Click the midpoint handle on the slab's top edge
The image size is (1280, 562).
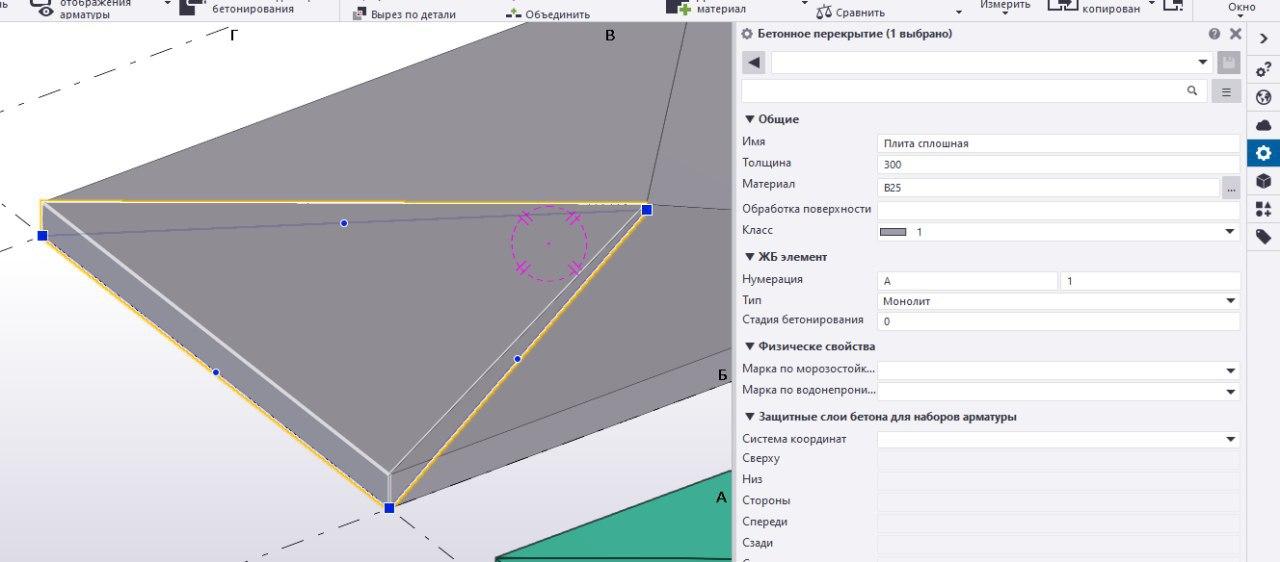click(344, 223)
